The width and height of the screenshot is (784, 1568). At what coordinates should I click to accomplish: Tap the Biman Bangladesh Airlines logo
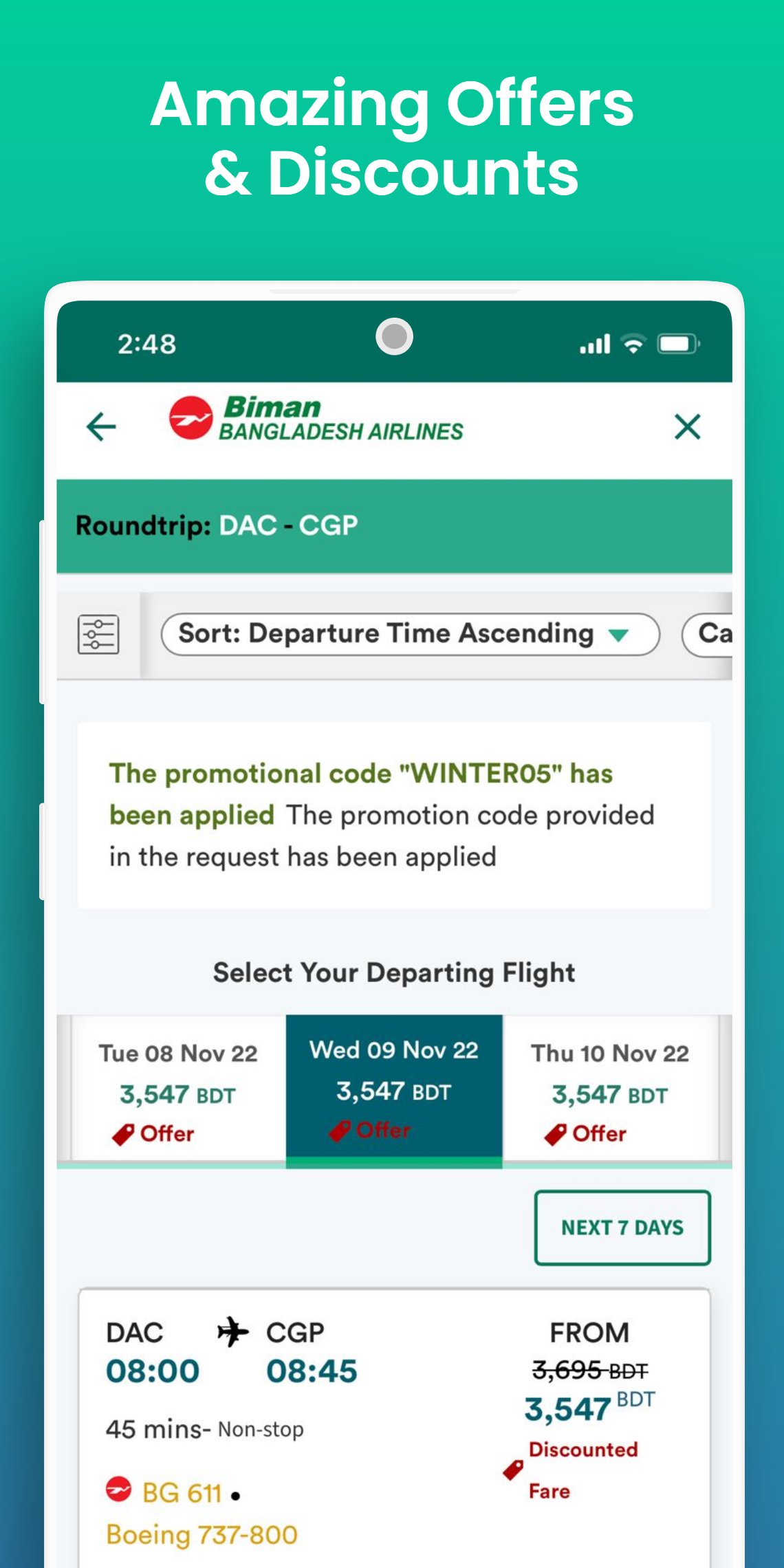pyautogui.click(x=316, y=418)
